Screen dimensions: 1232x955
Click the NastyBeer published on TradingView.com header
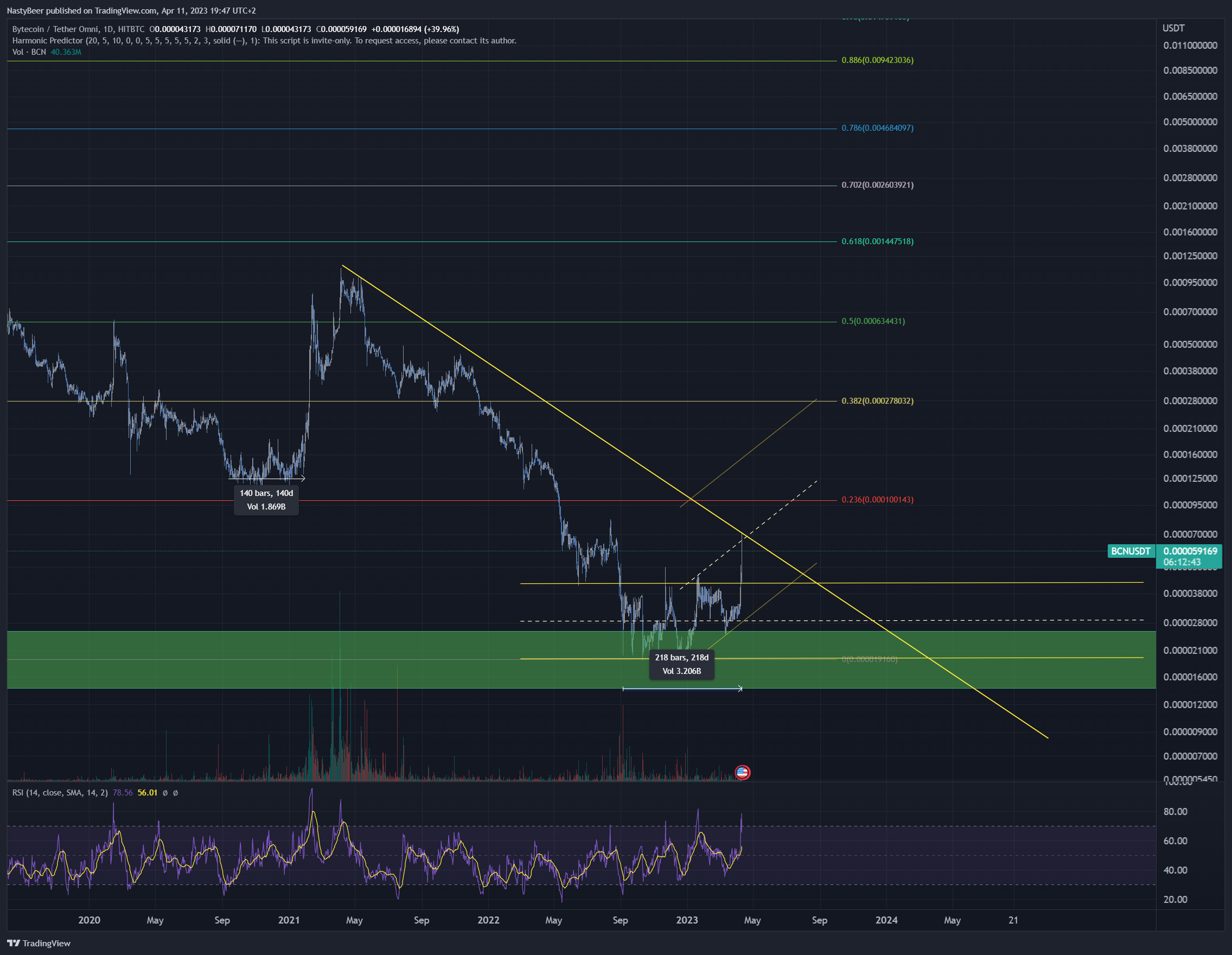(131, 11)
